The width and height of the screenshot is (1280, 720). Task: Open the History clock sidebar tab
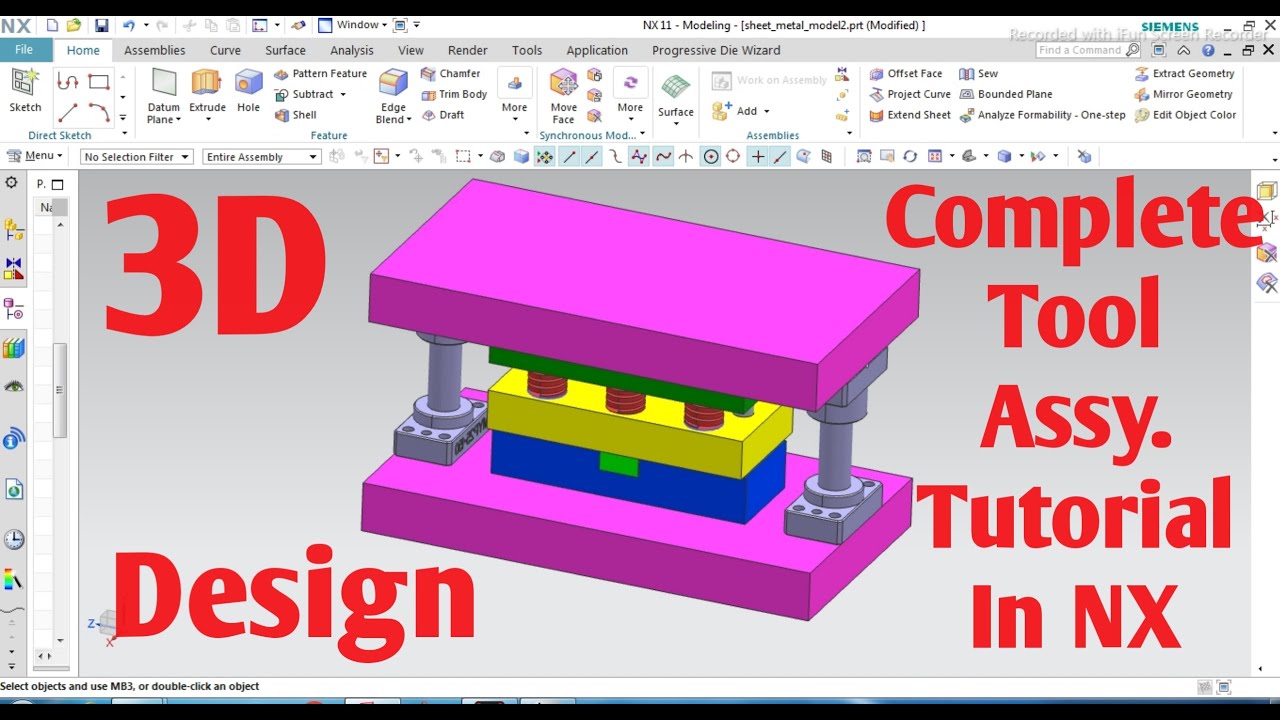click(x=14, y=540)
